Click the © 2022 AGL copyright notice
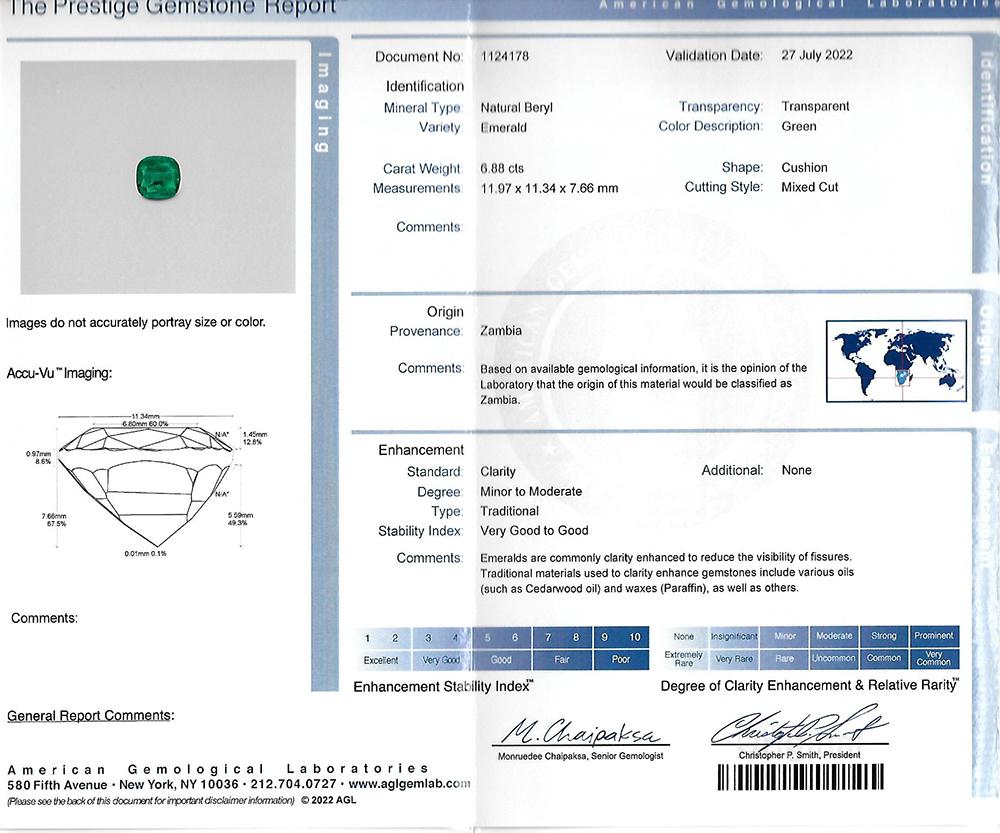The height and width of the screenshot is (833, 1000). click(x=328, y=800)
